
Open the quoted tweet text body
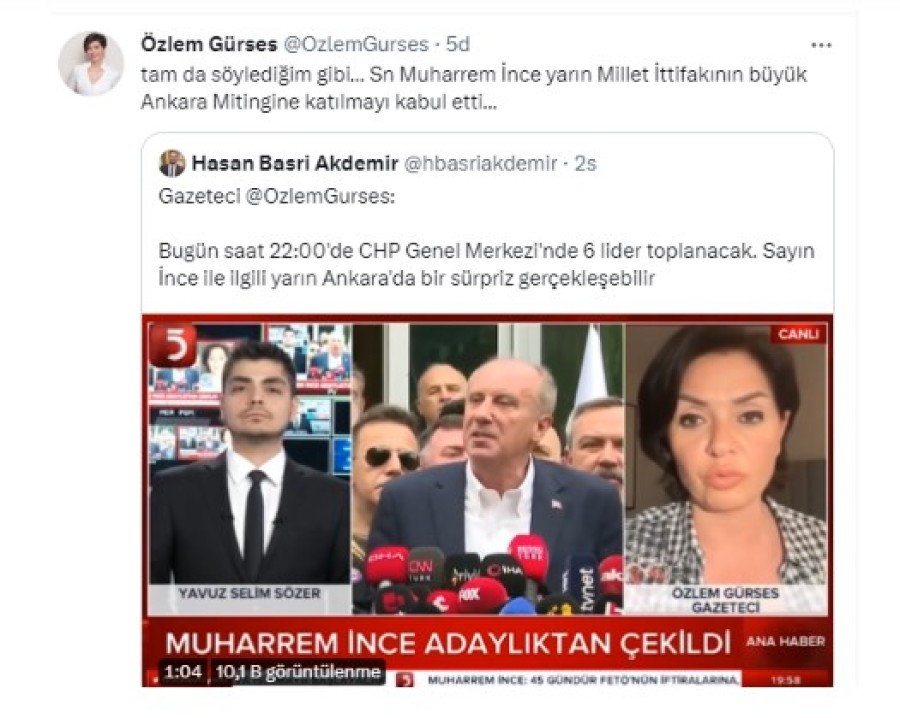pos(487,265)
